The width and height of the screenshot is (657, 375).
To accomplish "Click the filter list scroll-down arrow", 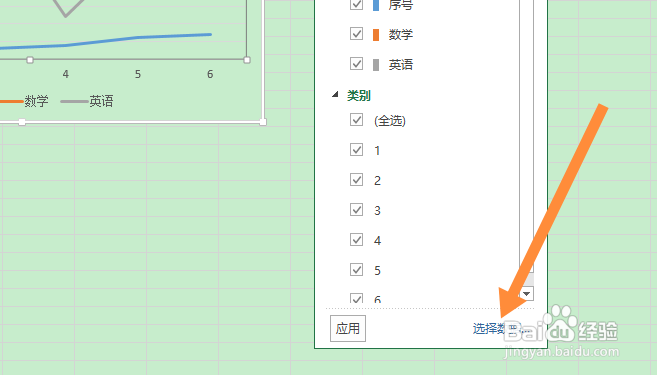I will tap(527, 294).
